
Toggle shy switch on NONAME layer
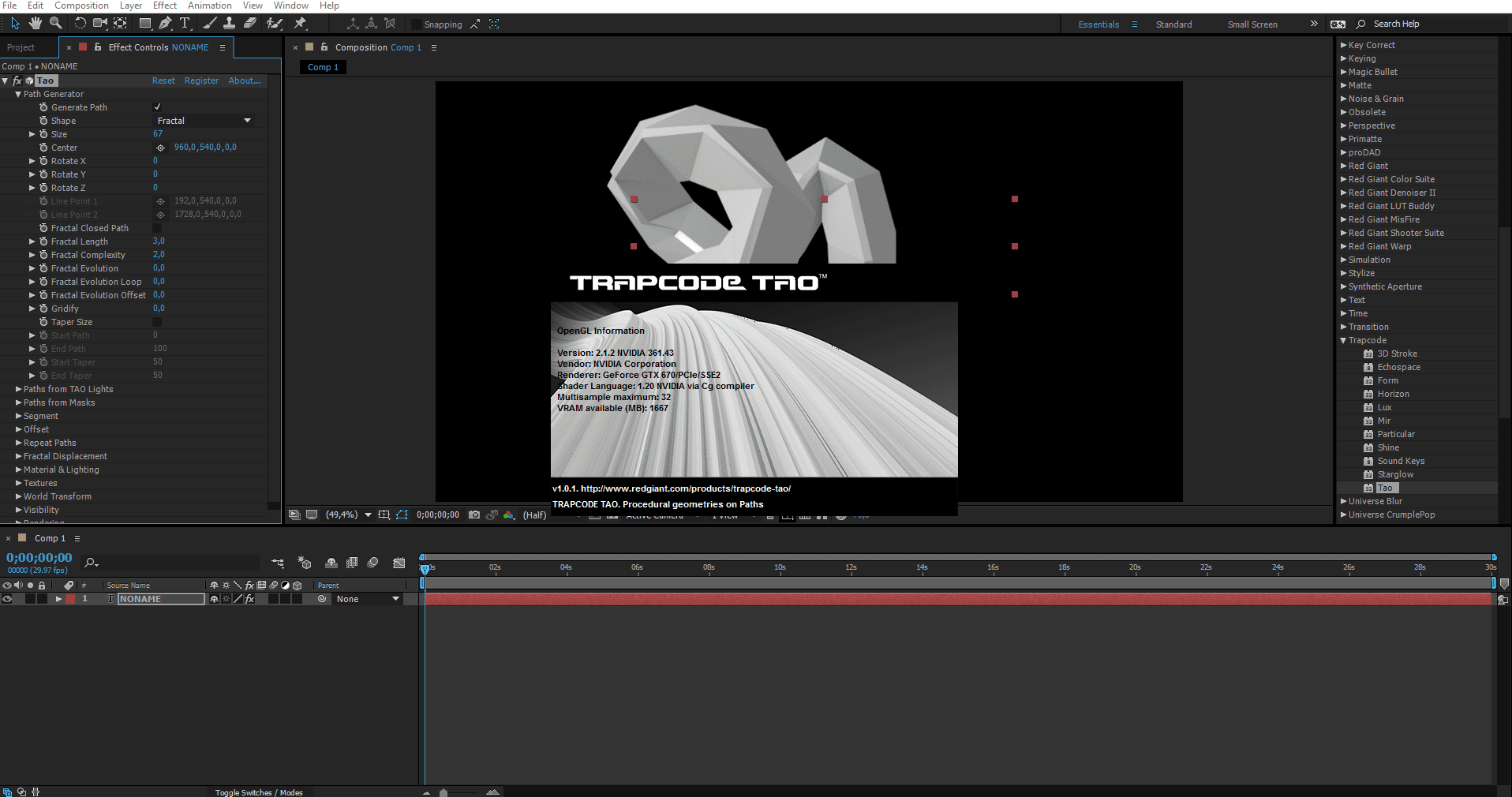(214, 599)
